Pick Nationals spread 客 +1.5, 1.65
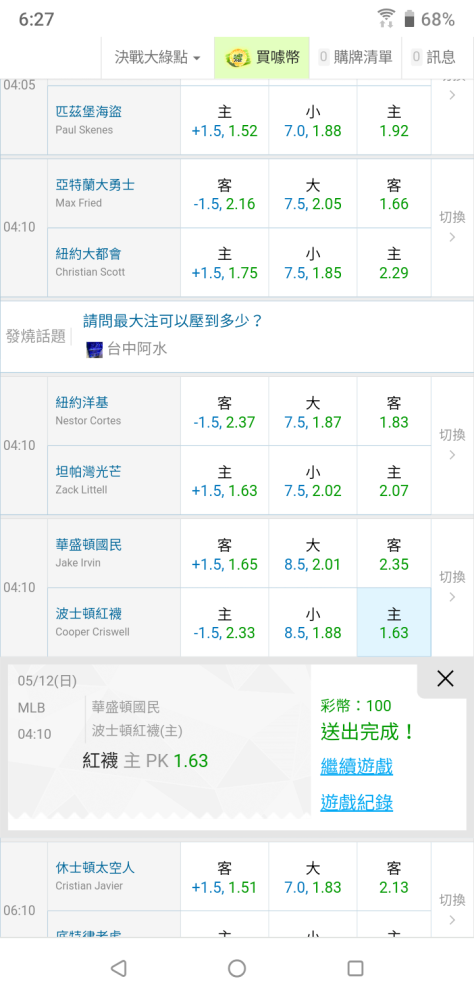 [225, 554]
